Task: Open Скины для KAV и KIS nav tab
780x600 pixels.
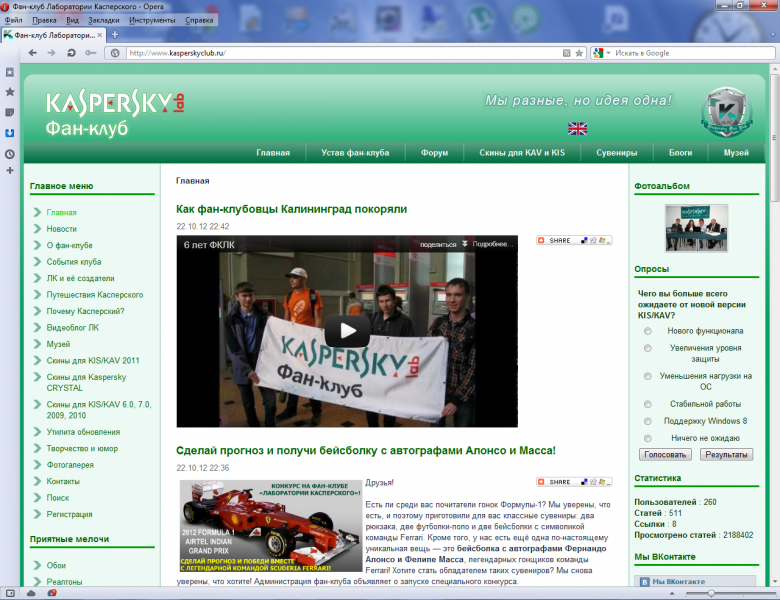Action: pos(522,153)
